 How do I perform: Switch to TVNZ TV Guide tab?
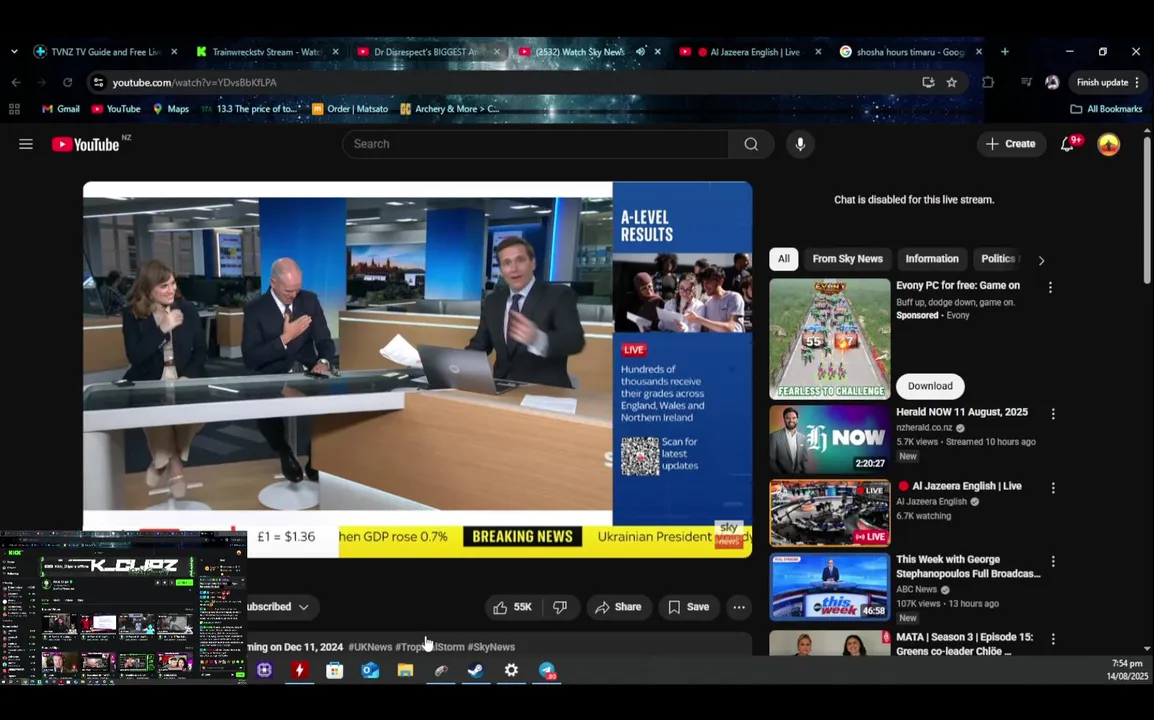click(x=106, y=52)
